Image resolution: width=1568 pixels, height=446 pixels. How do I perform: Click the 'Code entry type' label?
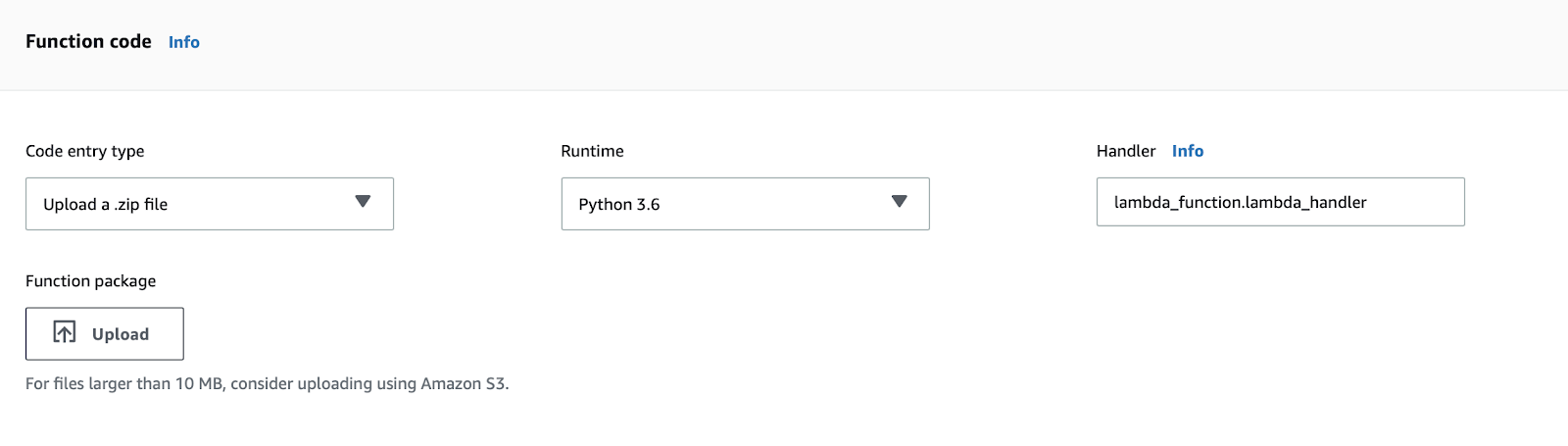(85, 151)
